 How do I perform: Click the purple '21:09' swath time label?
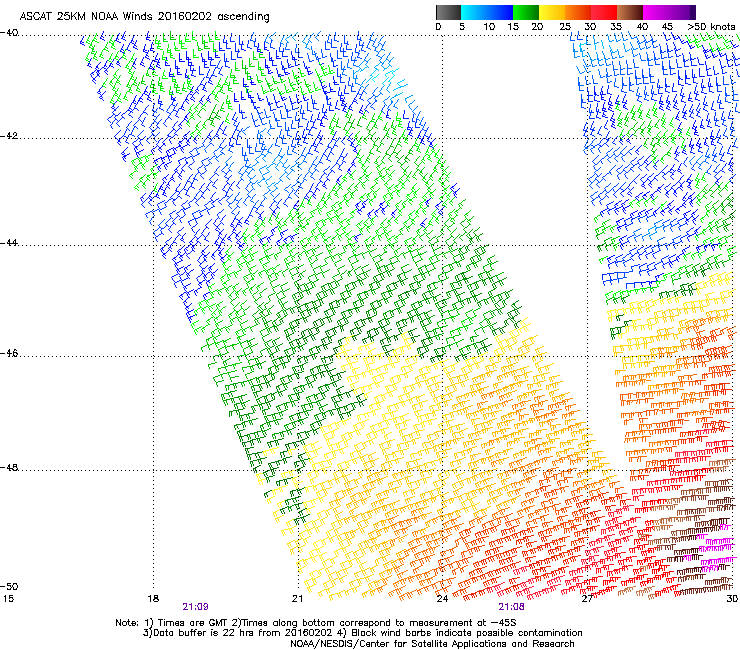[x=195, y=607]
